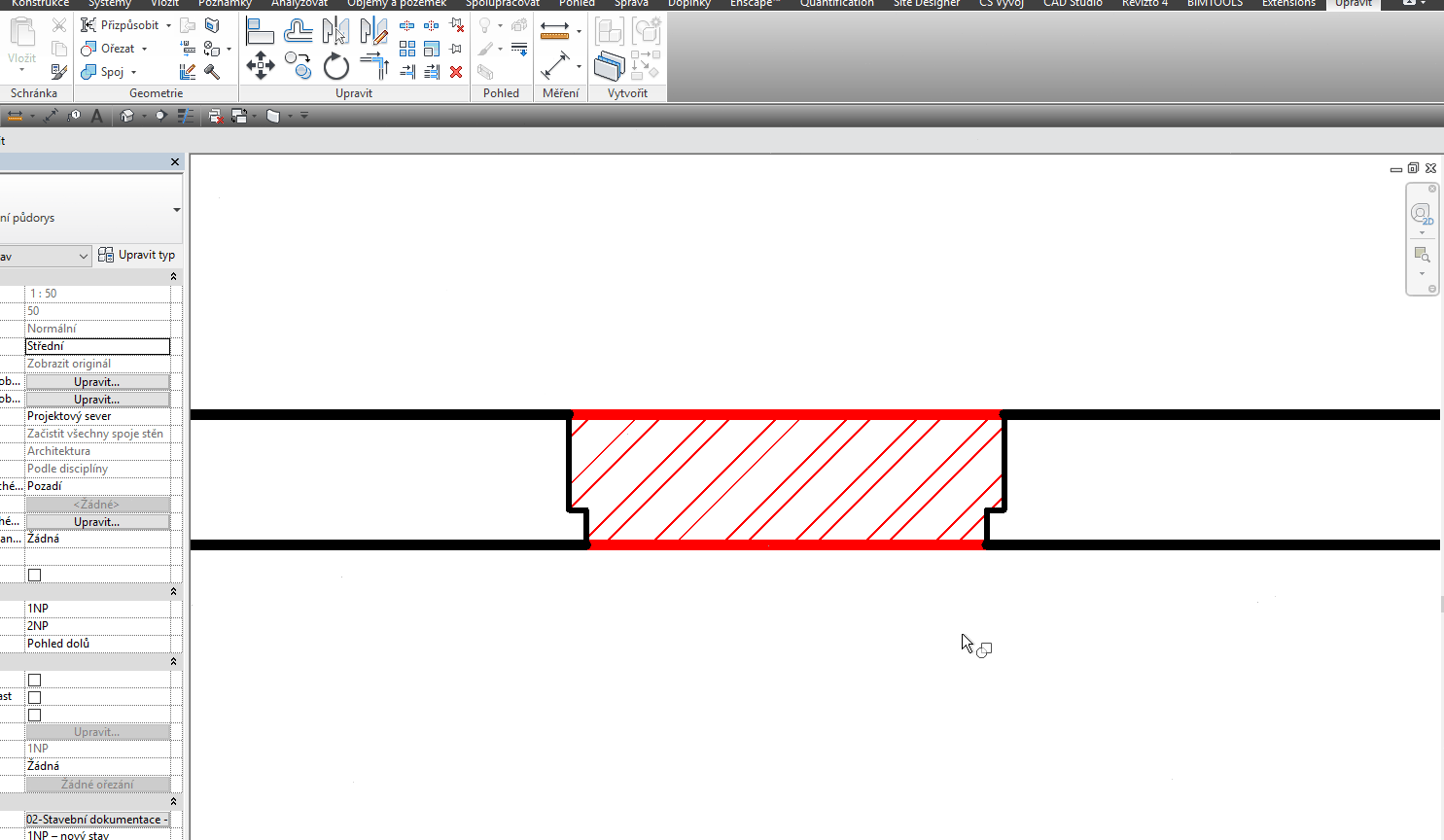Click the Align tool icon
The image size is (1444, 840).
260,32
